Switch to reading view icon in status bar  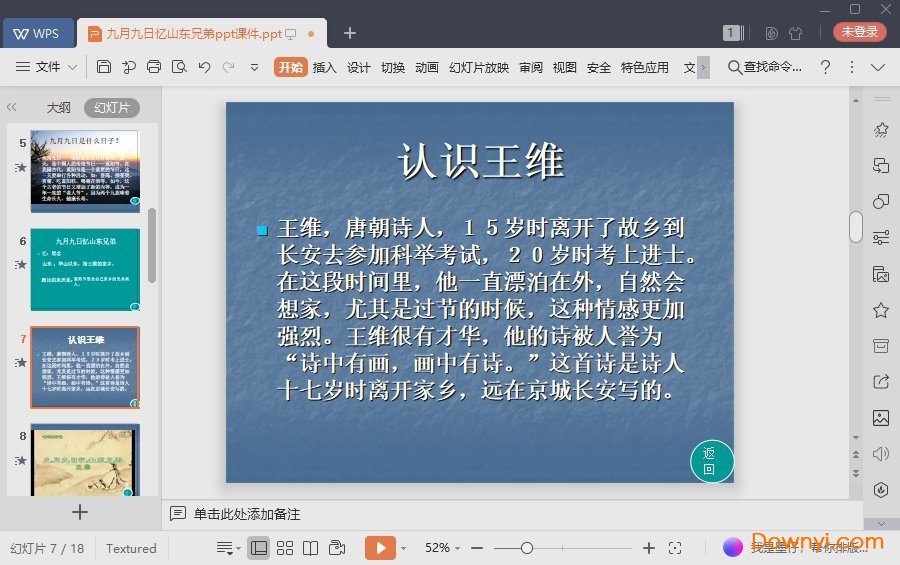tap(311, 548)
